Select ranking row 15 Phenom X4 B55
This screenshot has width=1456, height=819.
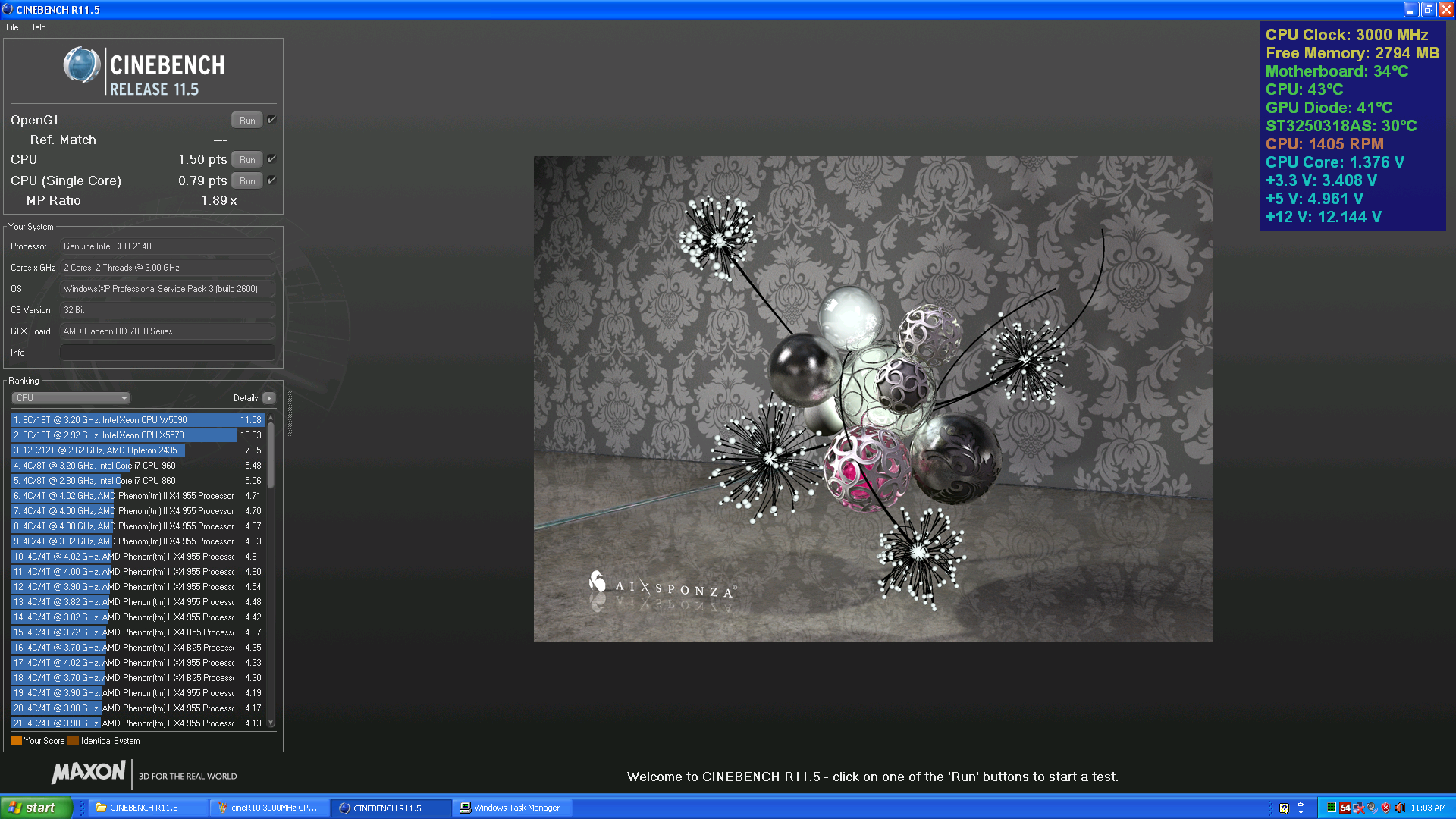[x=137, y=632]
